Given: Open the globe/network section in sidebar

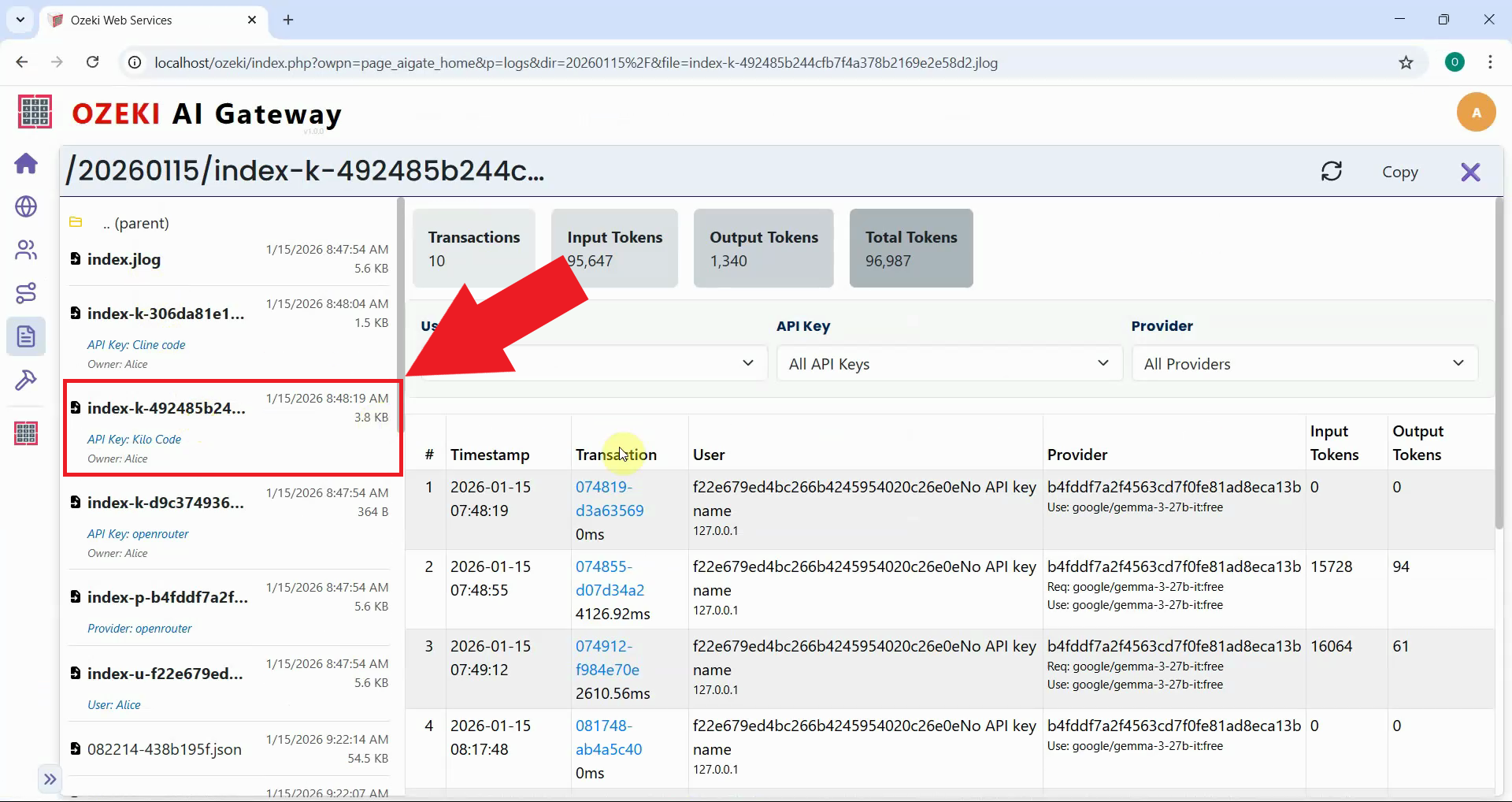Looking at the screenshot, I should [26, 207].
